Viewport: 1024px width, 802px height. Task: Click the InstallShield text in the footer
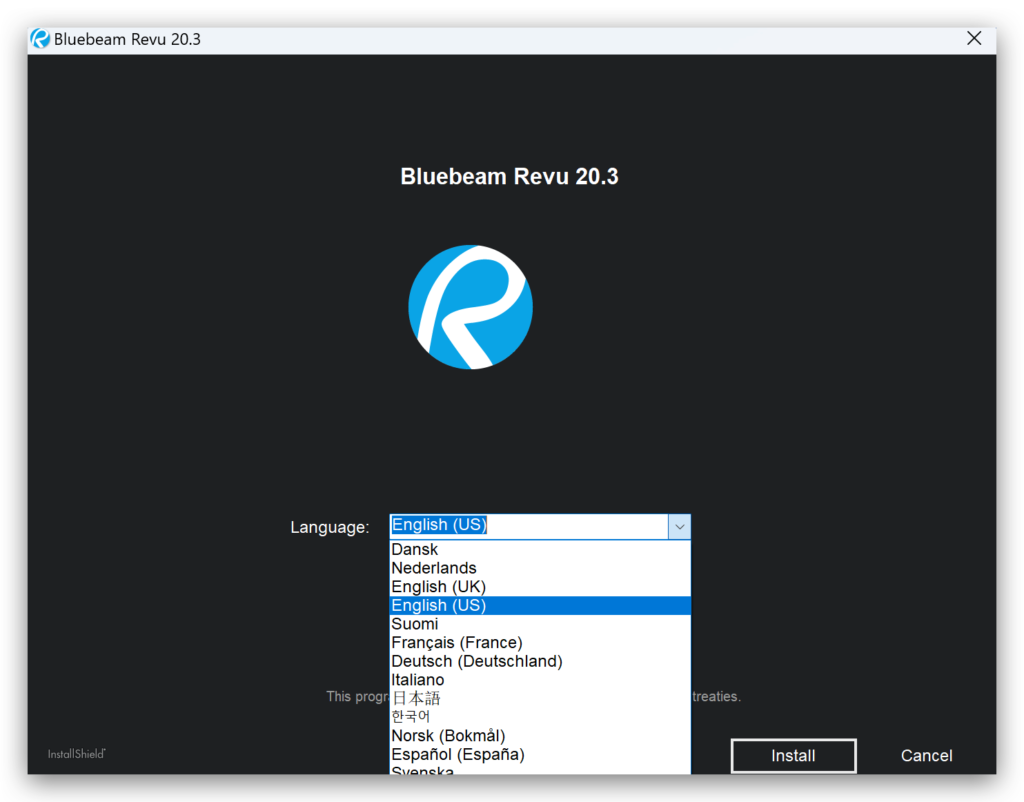tap(76, 754)
